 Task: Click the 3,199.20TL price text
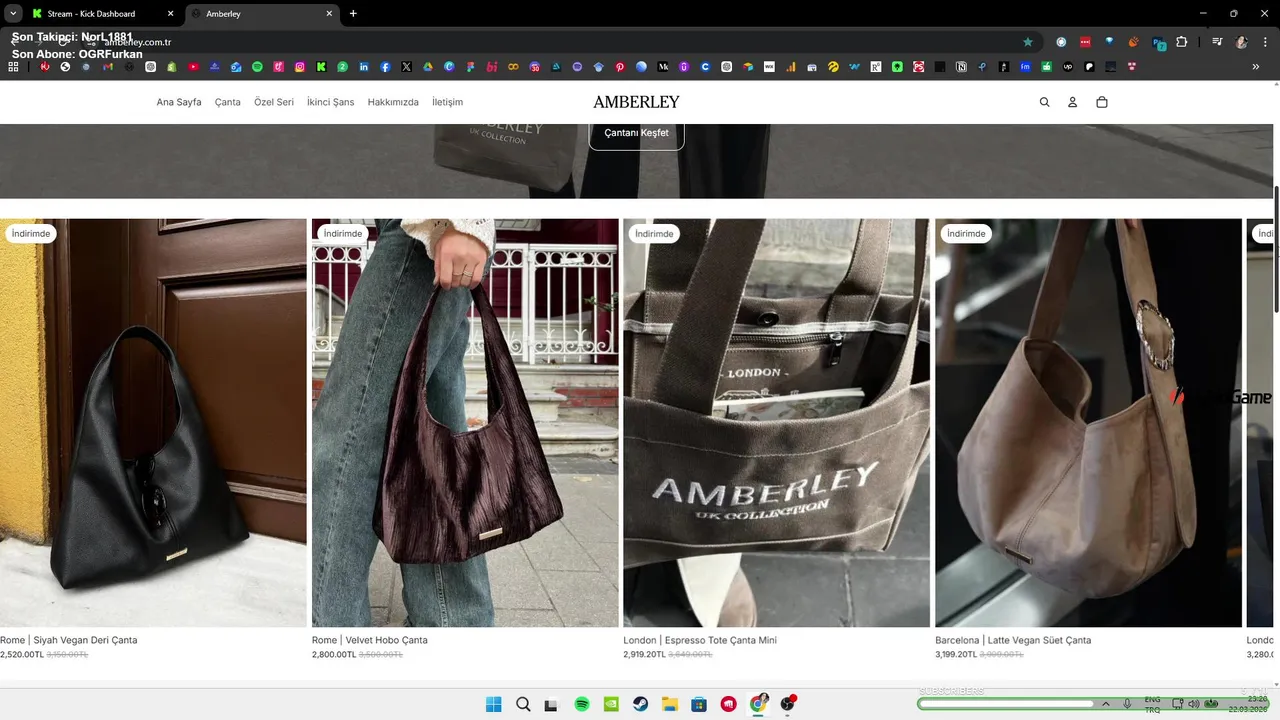(957, 654)
